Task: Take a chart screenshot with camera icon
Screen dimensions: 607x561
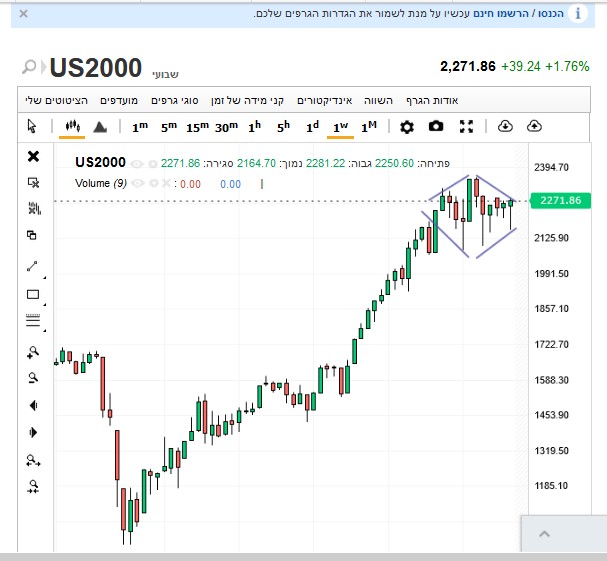Action: point(436,126)
